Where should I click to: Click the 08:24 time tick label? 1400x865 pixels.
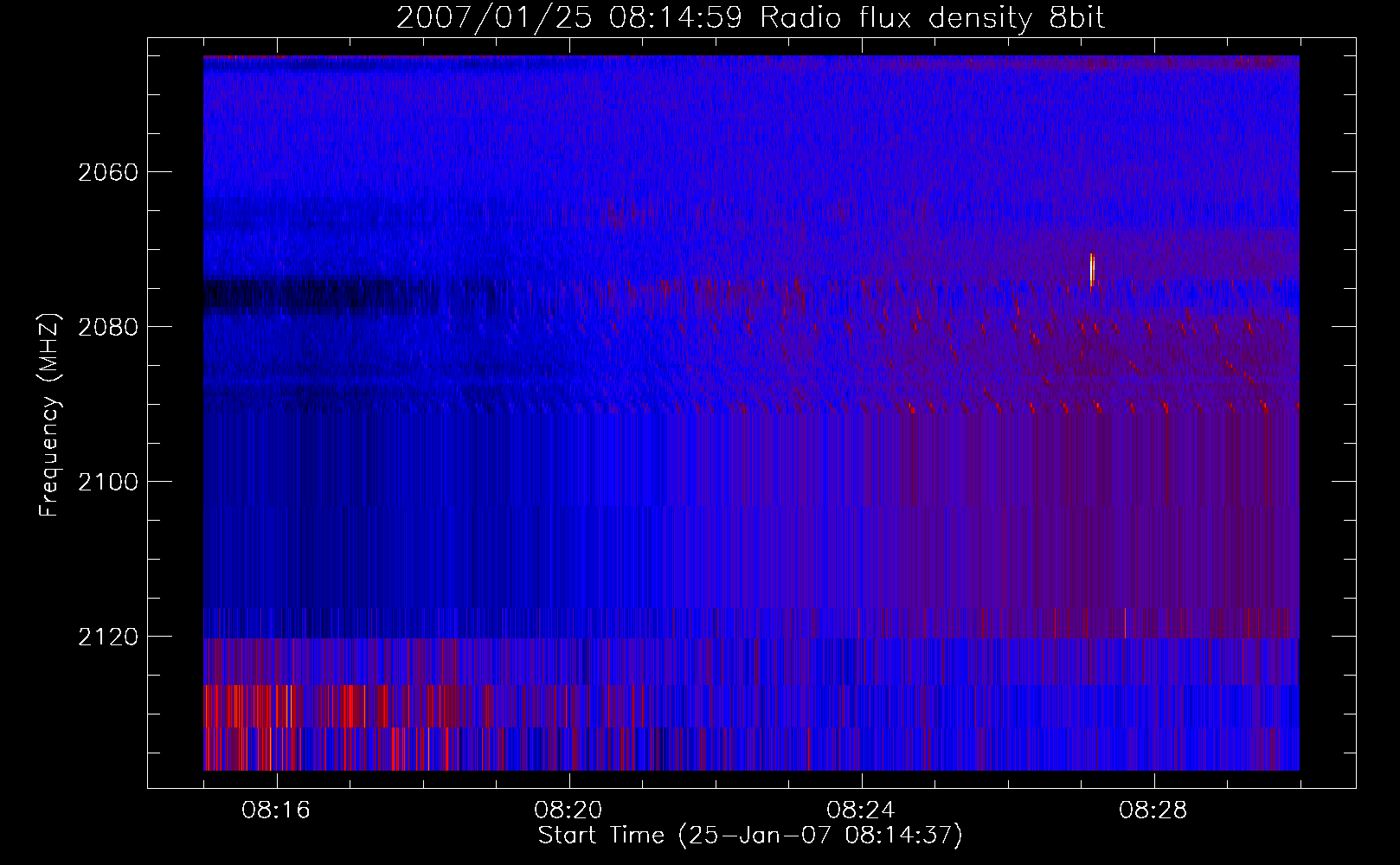(x=861, y=811)
